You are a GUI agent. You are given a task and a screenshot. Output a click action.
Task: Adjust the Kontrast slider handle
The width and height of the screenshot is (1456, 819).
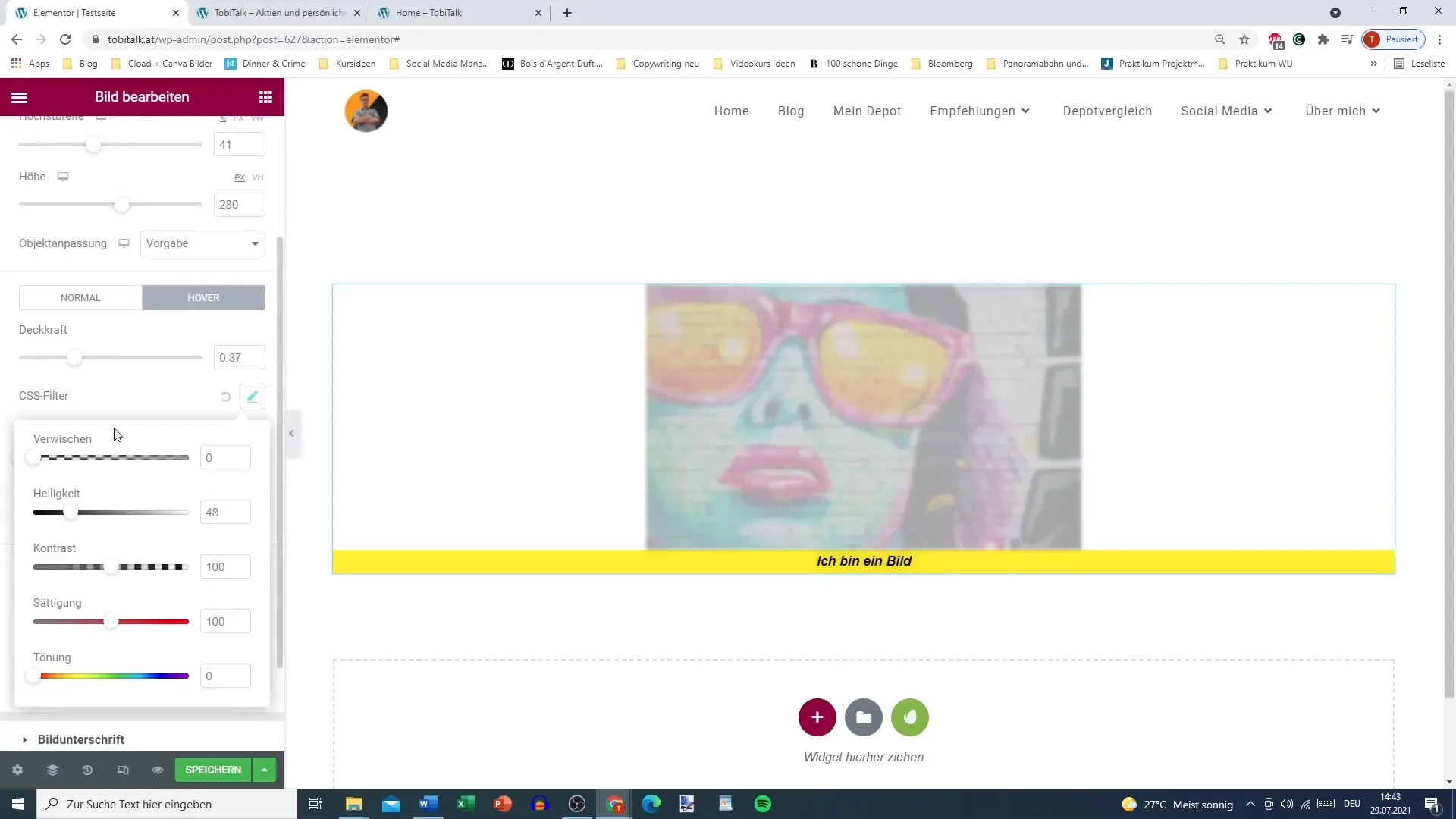[x=111, y=567]
